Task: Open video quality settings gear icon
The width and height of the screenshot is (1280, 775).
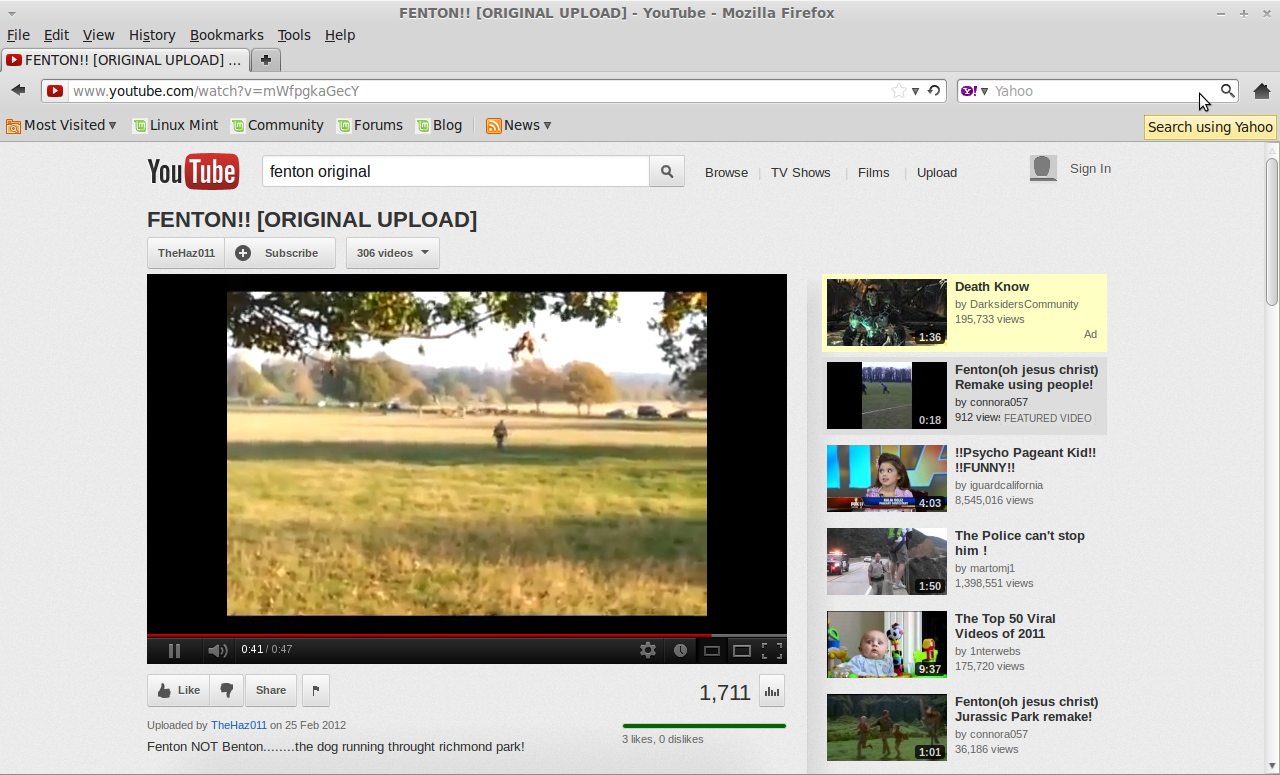Action: pos(648,651)
